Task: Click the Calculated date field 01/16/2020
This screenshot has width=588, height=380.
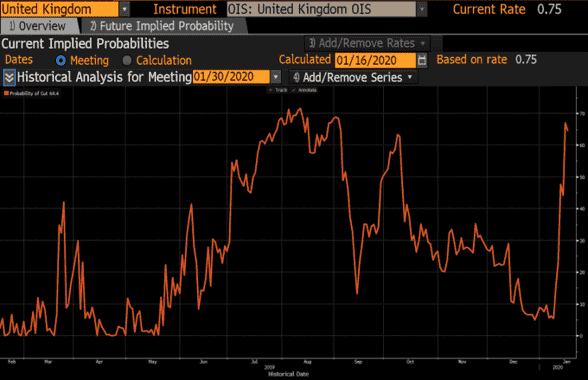Action: tap(375, 60)
